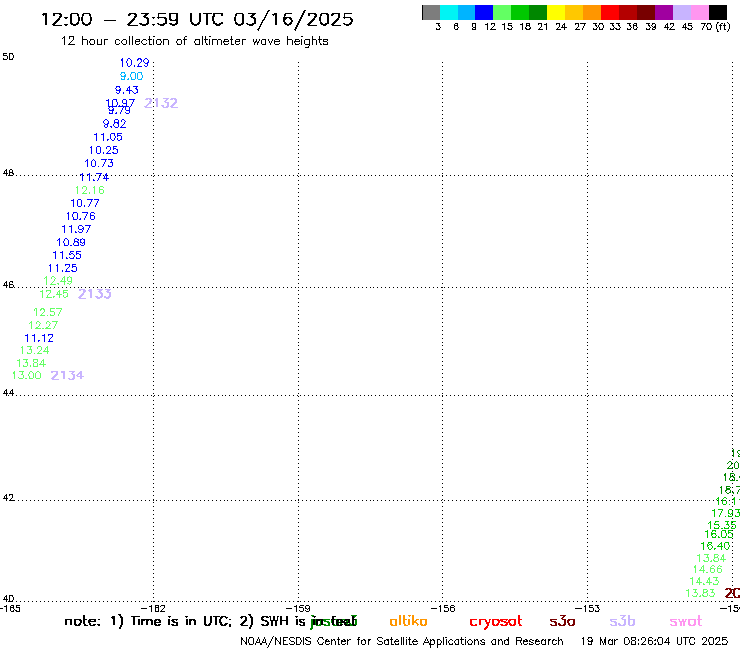
Task: Select the 'note: 1) Time is in UTC' text
Action: click(148, 621)
